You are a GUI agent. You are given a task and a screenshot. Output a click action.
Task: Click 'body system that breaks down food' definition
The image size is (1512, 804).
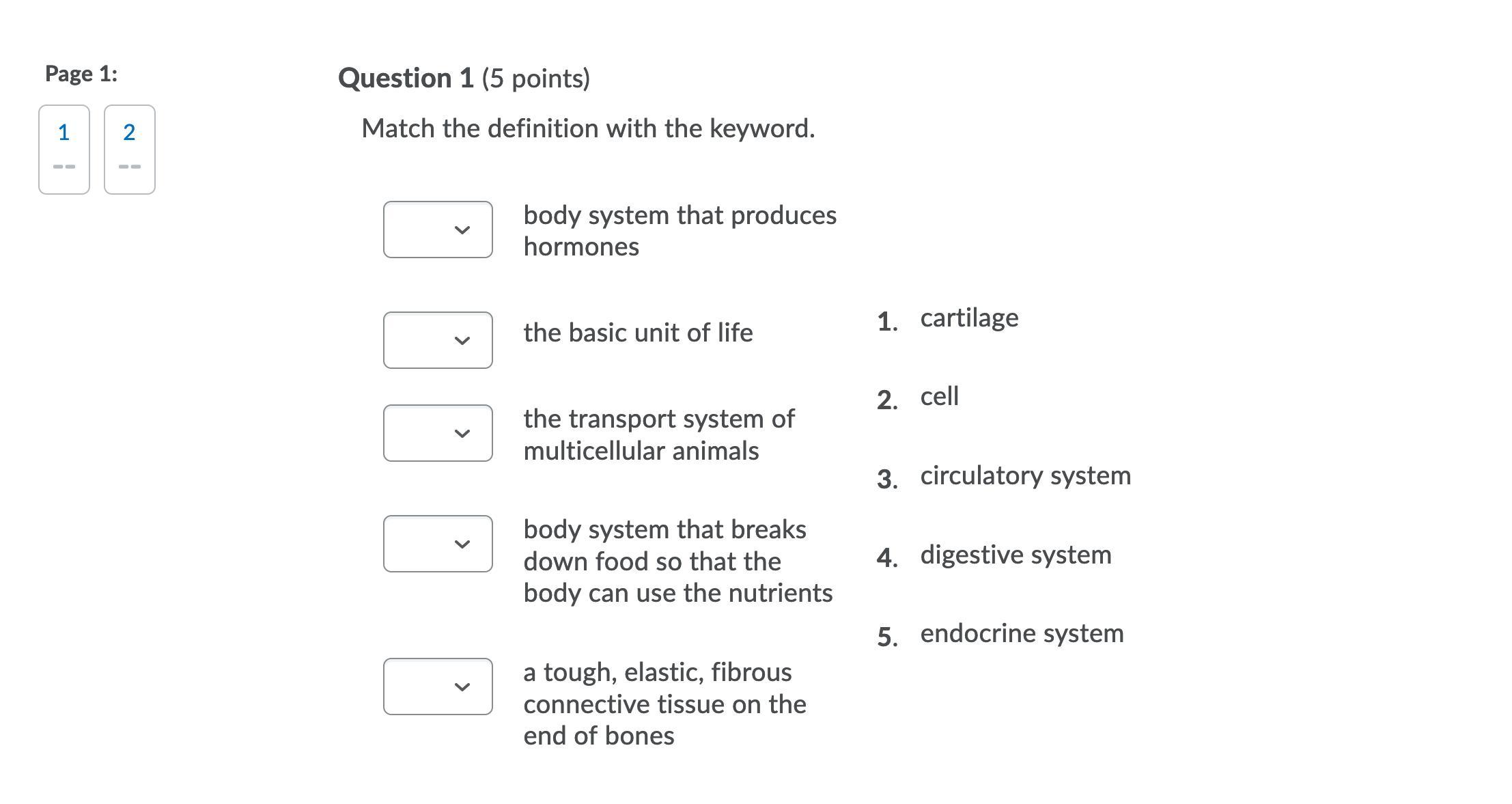[677, 561]
